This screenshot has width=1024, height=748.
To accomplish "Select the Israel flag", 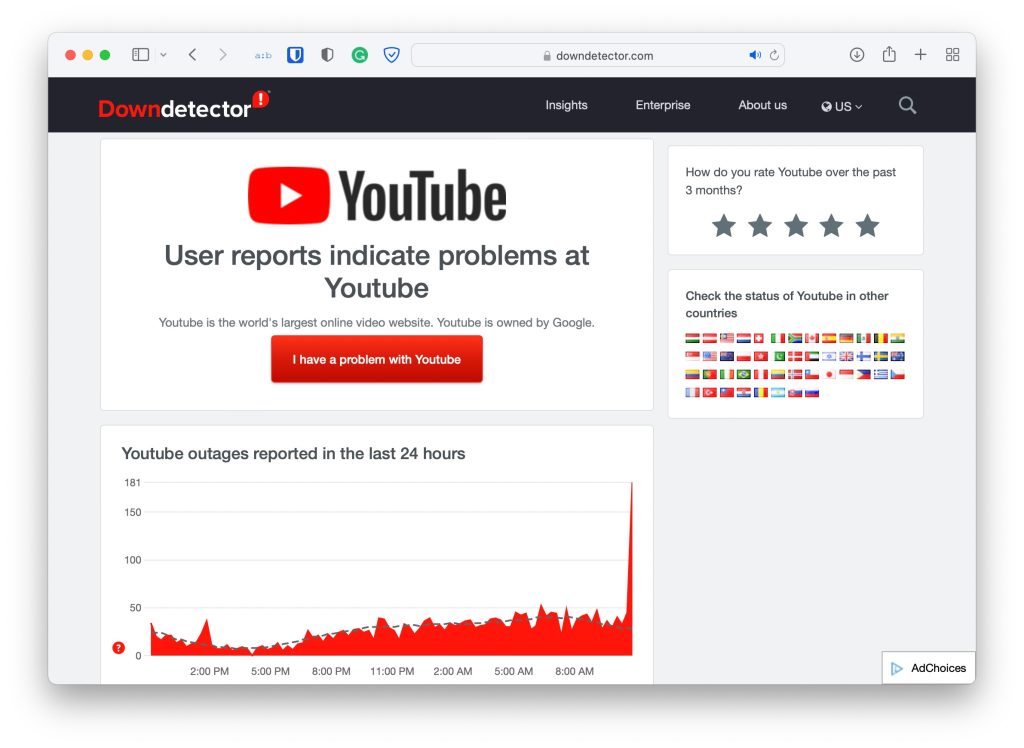I will 829,357.
